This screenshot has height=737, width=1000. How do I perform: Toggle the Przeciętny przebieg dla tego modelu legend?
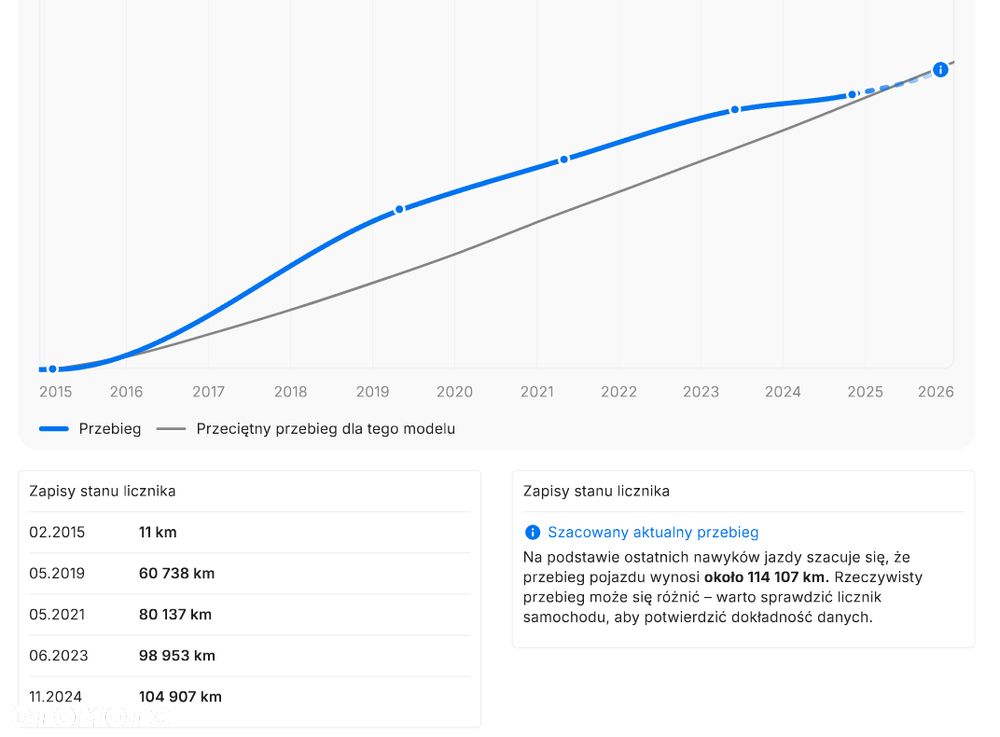325,429
